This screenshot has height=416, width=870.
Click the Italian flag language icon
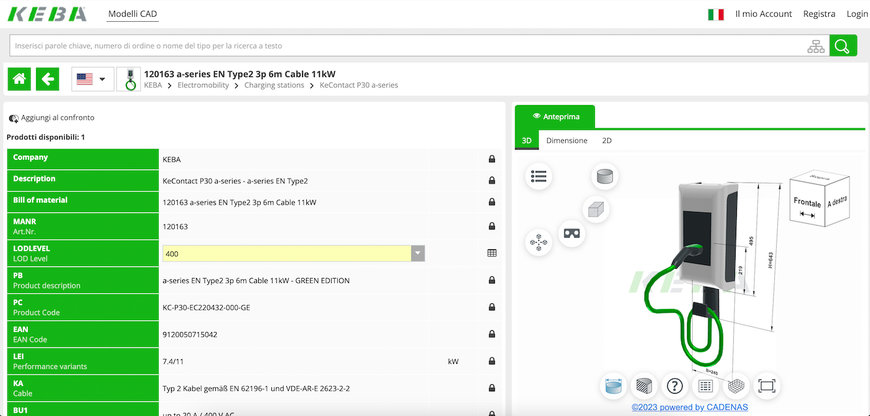[716, 14]
